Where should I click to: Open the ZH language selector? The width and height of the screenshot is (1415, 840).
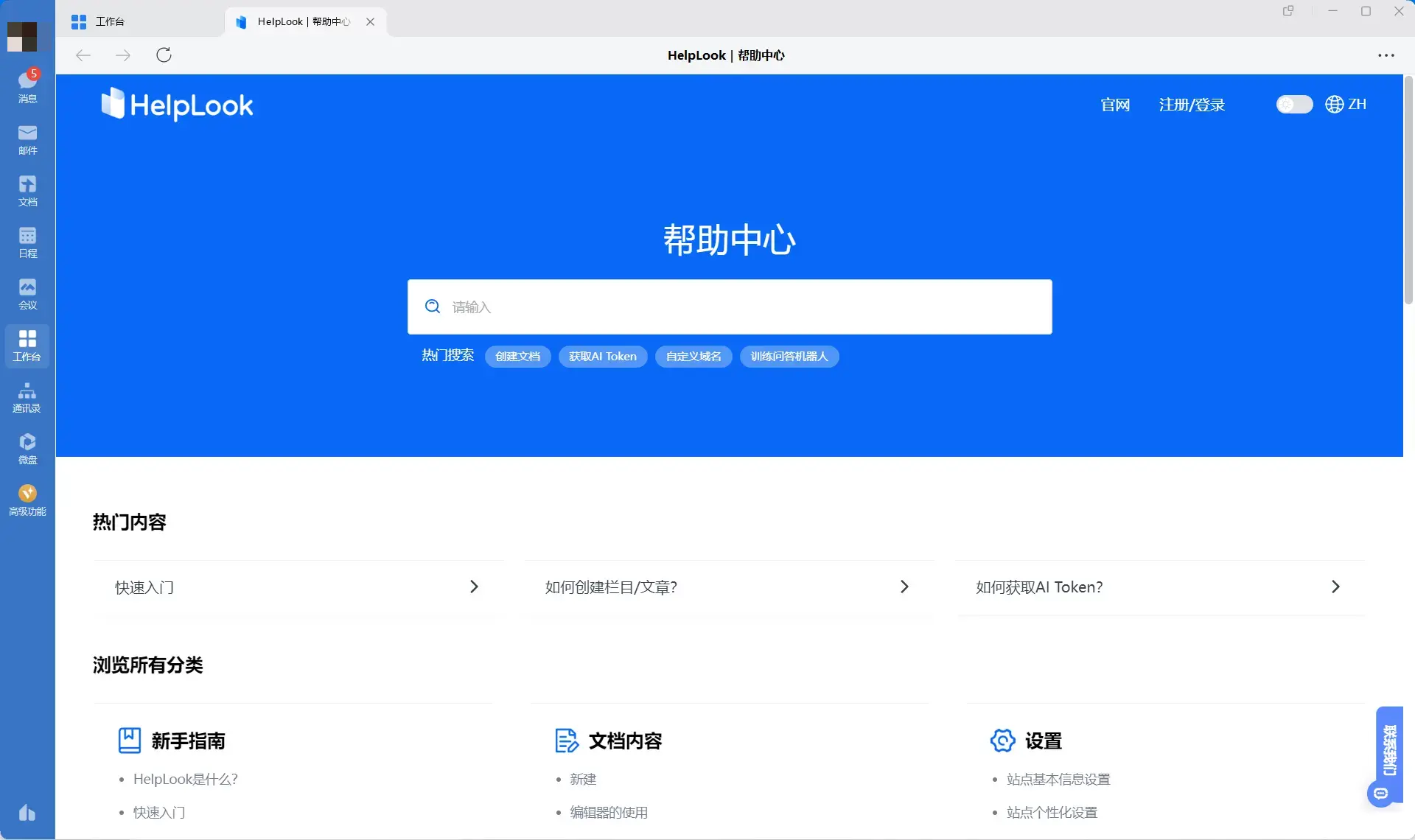pyautogui.click(x=1346, y=105)
